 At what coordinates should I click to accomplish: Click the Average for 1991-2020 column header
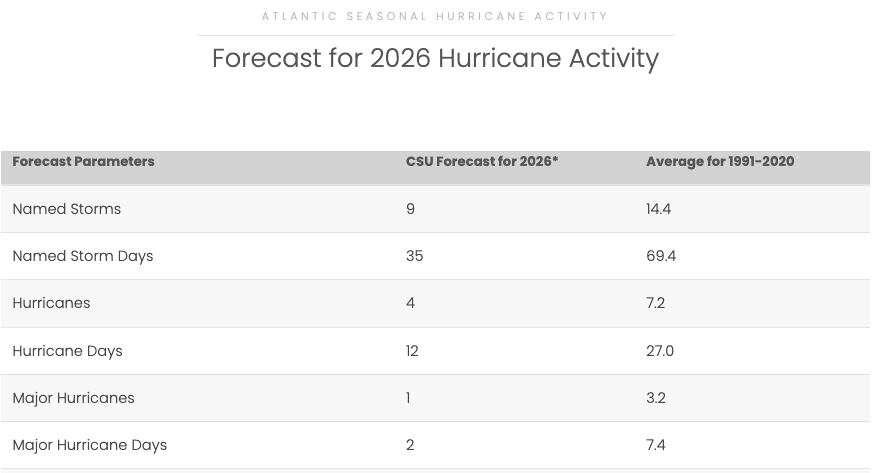(720, 162)
